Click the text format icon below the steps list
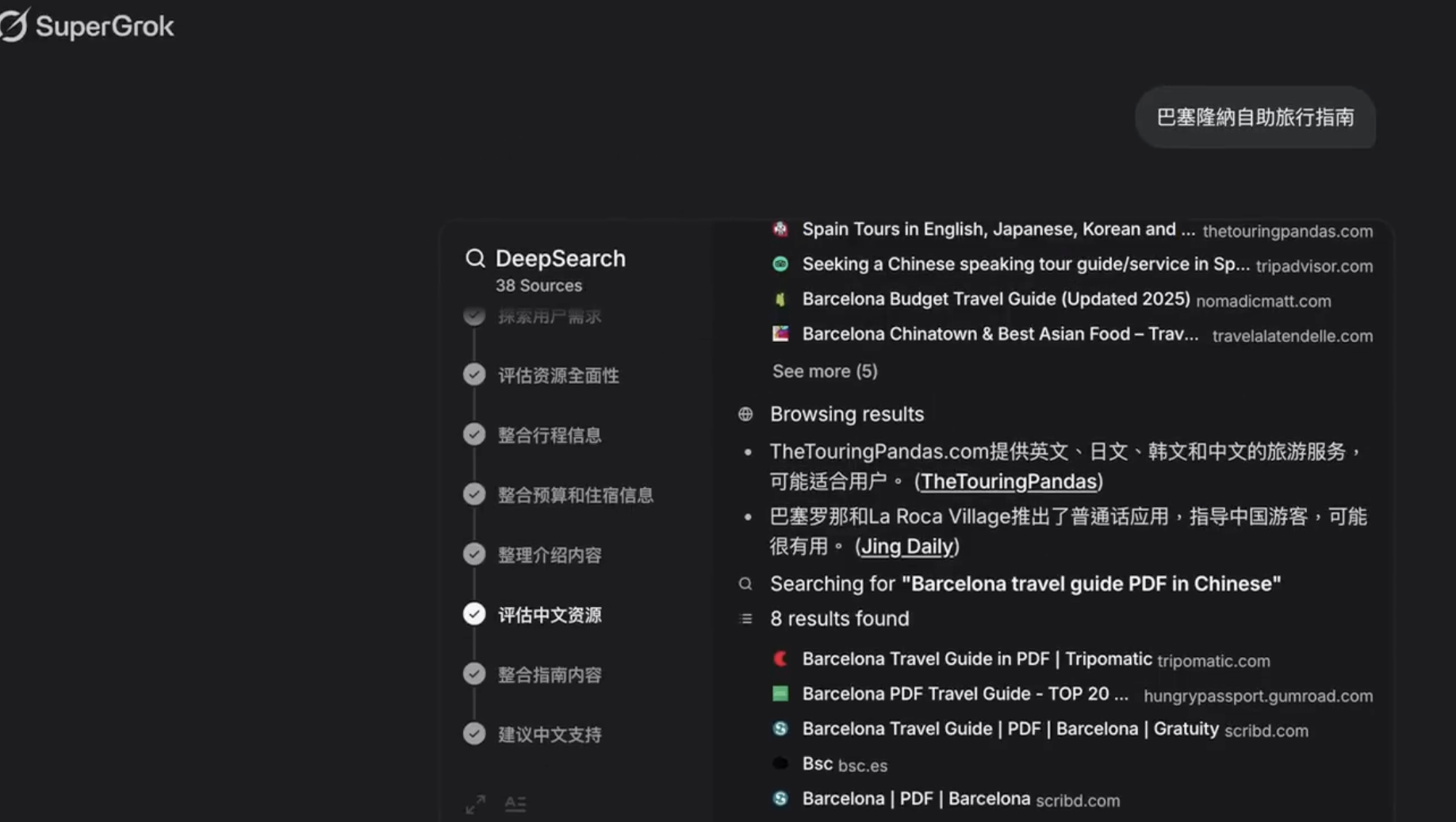Image resolution: width=1456 pixels, height=822 pixels. point(515,804)
